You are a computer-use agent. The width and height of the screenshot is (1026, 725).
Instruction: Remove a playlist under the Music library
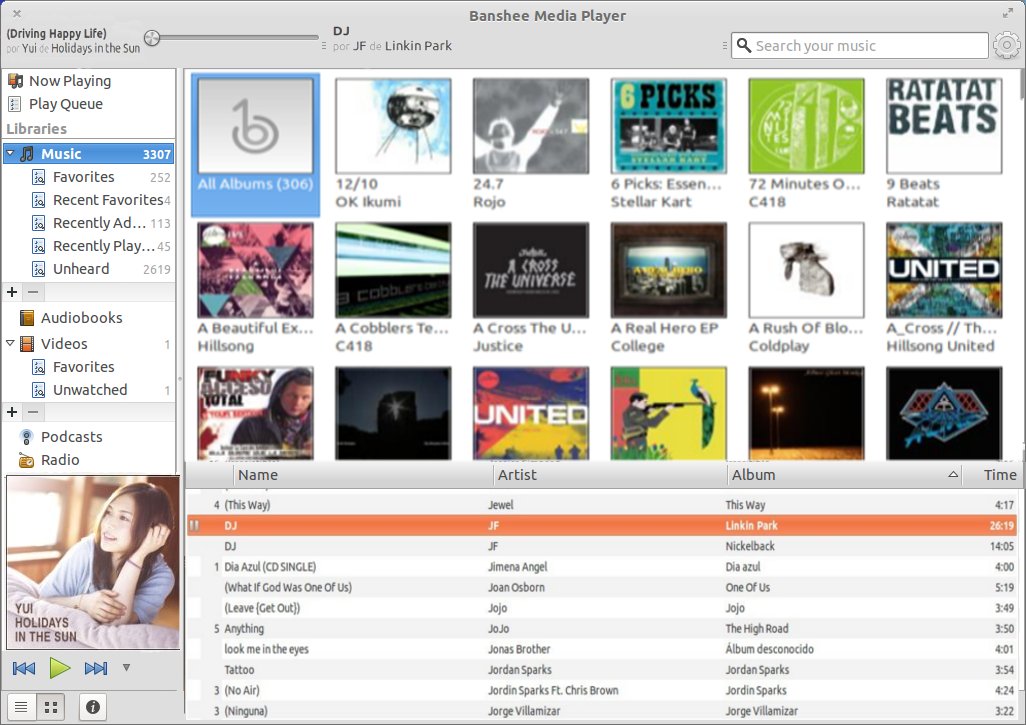pos(33,292)
